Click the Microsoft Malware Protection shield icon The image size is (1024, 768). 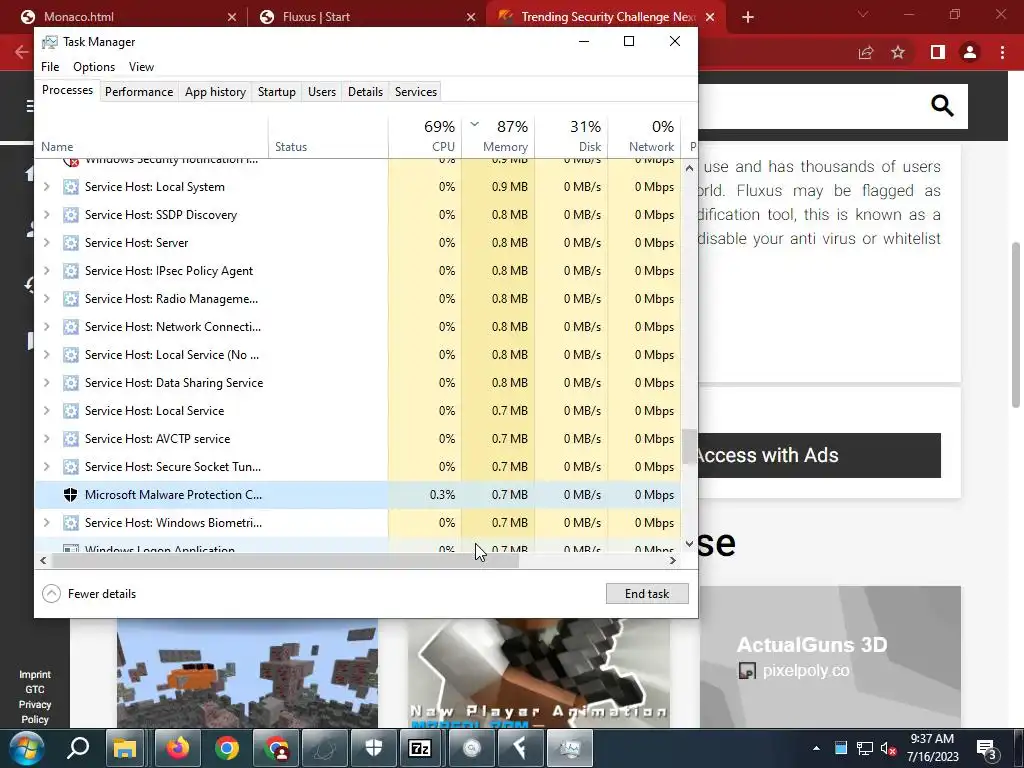click(x=71, y=495)
